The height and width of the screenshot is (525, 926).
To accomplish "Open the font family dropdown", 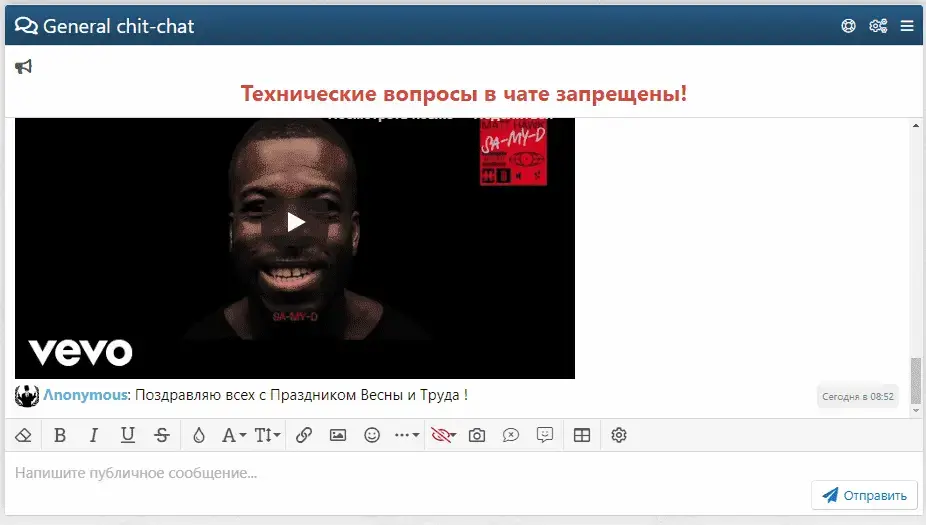I will 234,436.
